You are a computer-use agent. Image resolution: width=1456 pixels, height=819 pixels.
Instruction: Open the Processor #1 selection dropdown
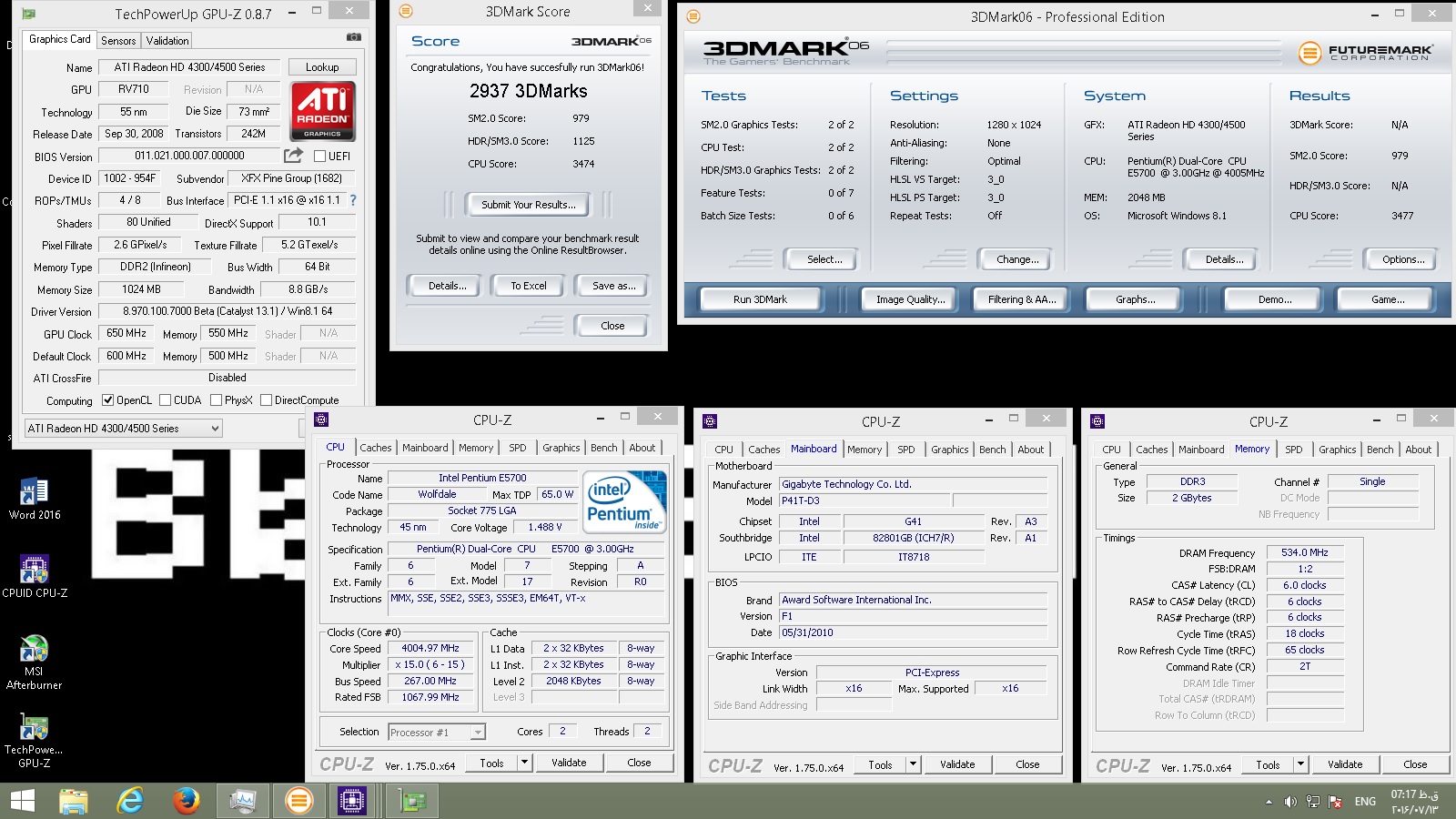[x=437, y=732]
